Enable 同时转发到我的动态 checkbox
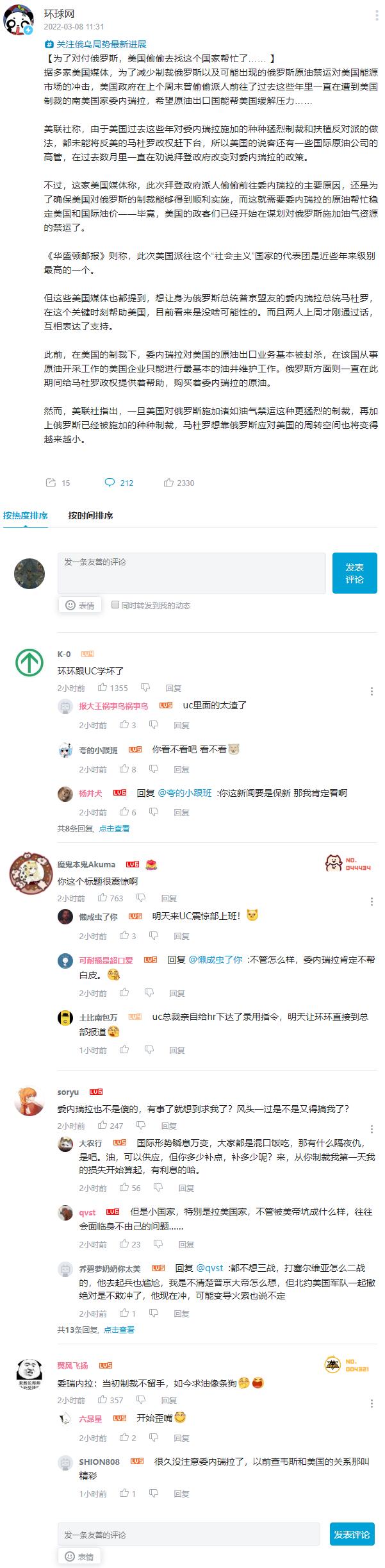 pyautogui.click(x=115, y=605)
